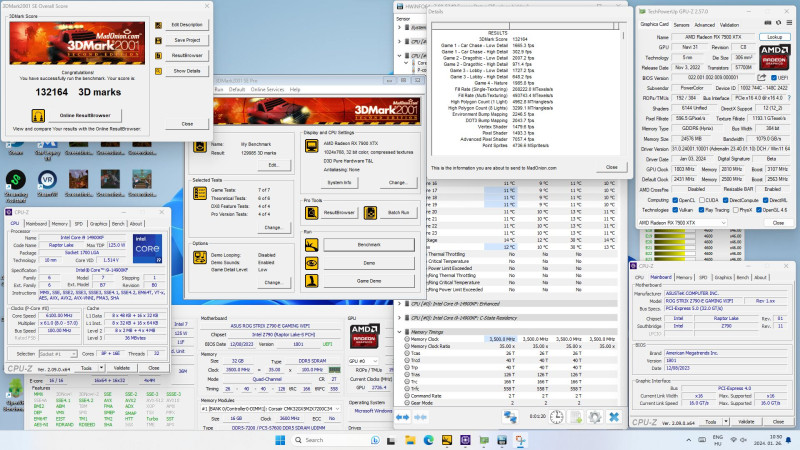Toggle the OpenGL 4.6 checkbox in GPU-Z

pos(759,210)
